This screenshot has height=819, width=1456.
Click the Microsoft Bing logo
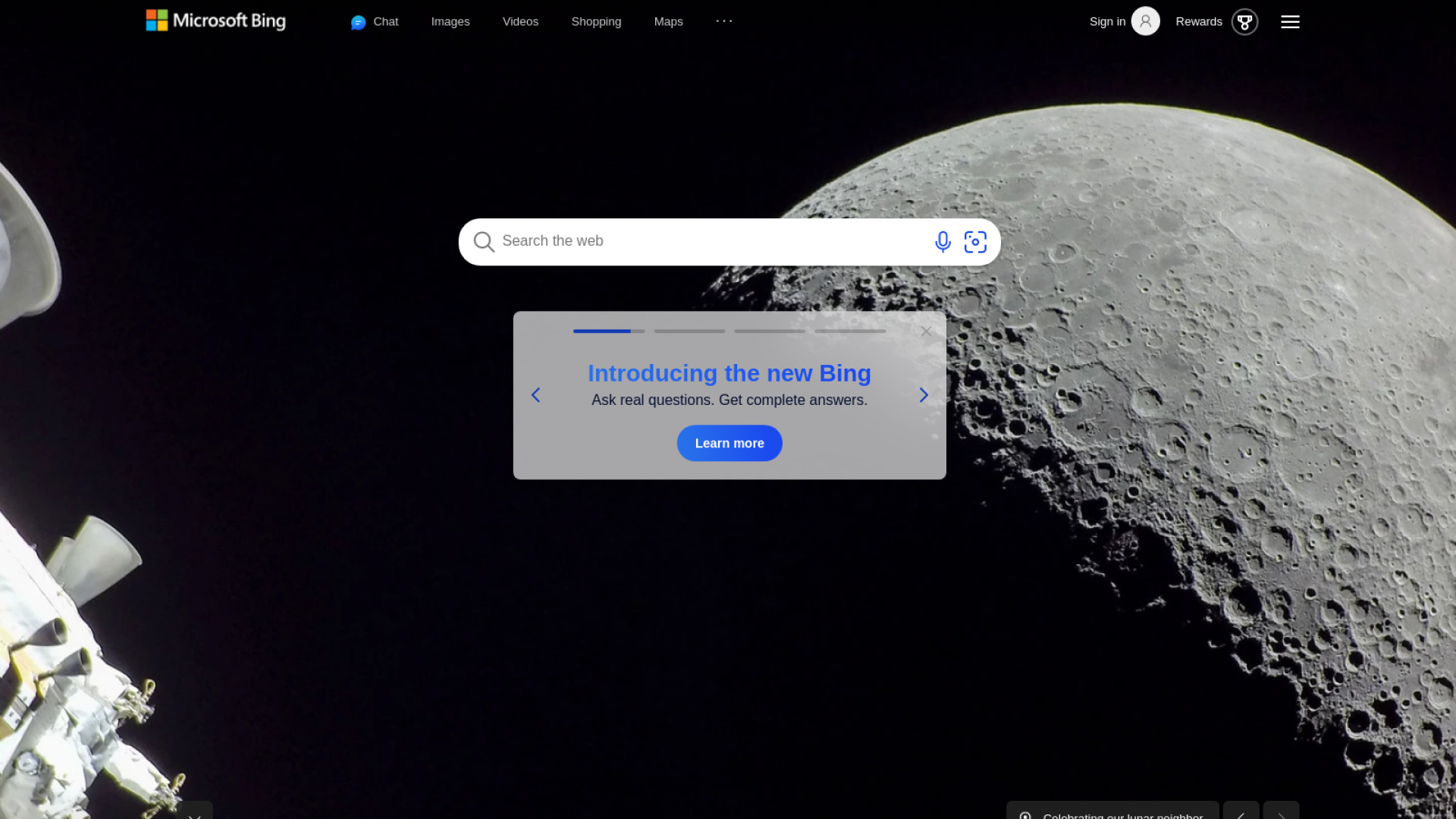pyautogui.click(x=216, y=20)
